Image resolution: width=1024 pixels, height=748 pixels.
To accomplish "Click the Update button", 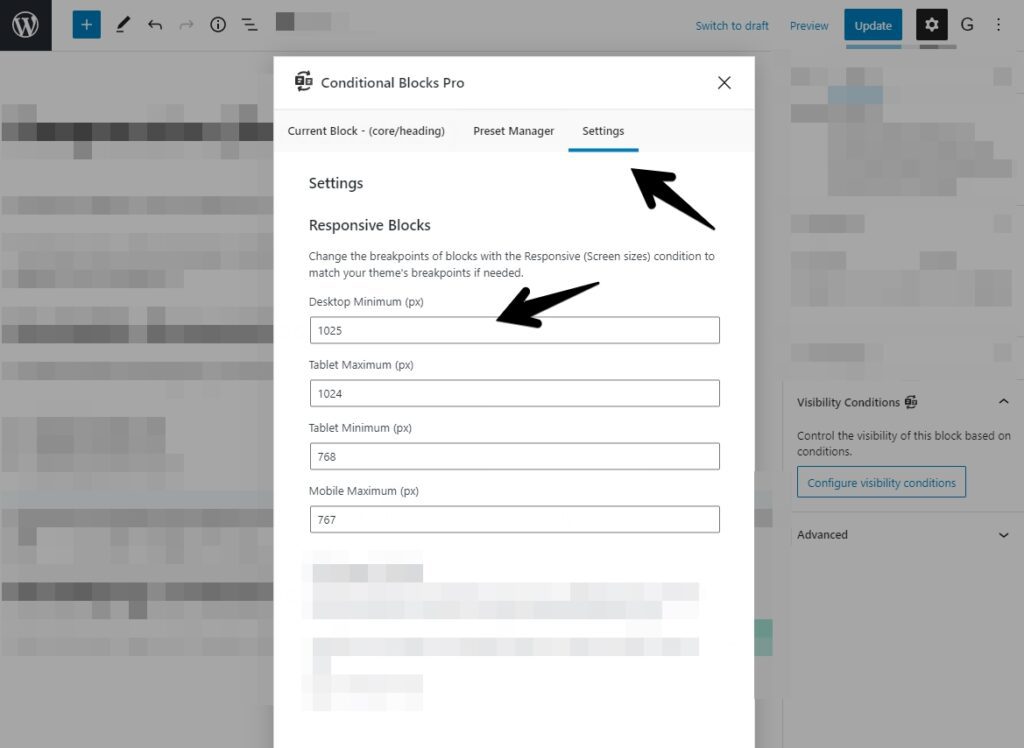I will [873, 25].
